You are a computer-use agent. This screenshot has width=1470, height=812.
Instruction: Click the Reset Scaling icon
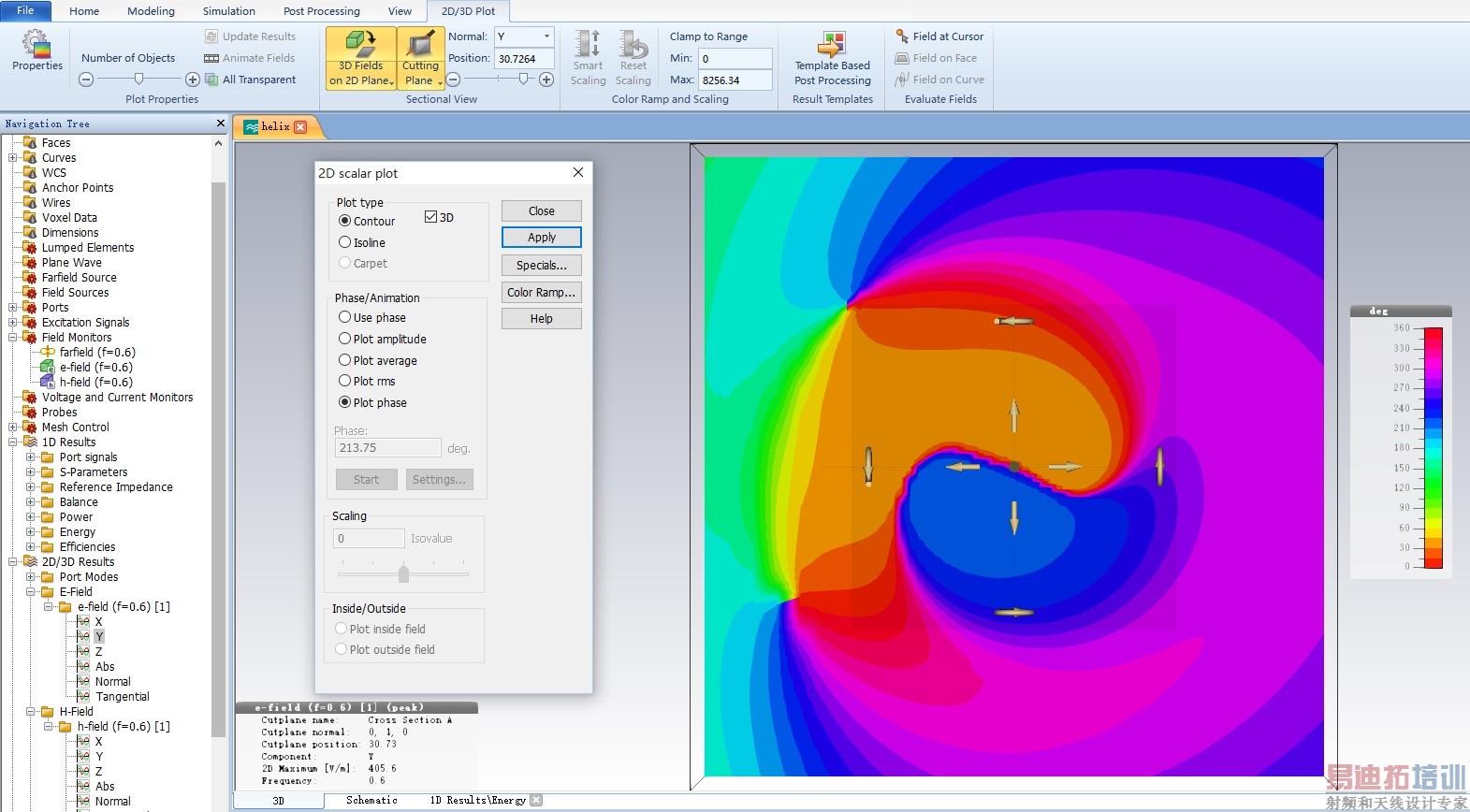633,57
